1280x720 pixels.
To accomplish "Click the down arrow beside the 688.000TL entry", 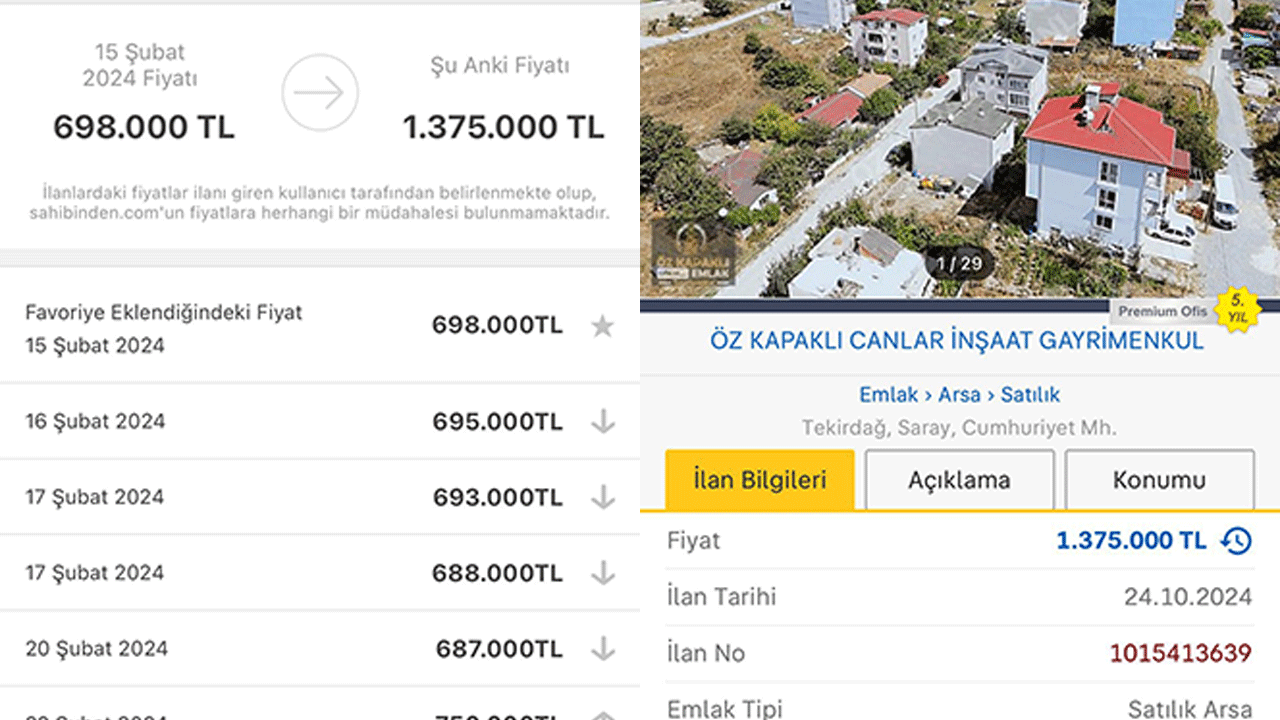I will (603, 573).
